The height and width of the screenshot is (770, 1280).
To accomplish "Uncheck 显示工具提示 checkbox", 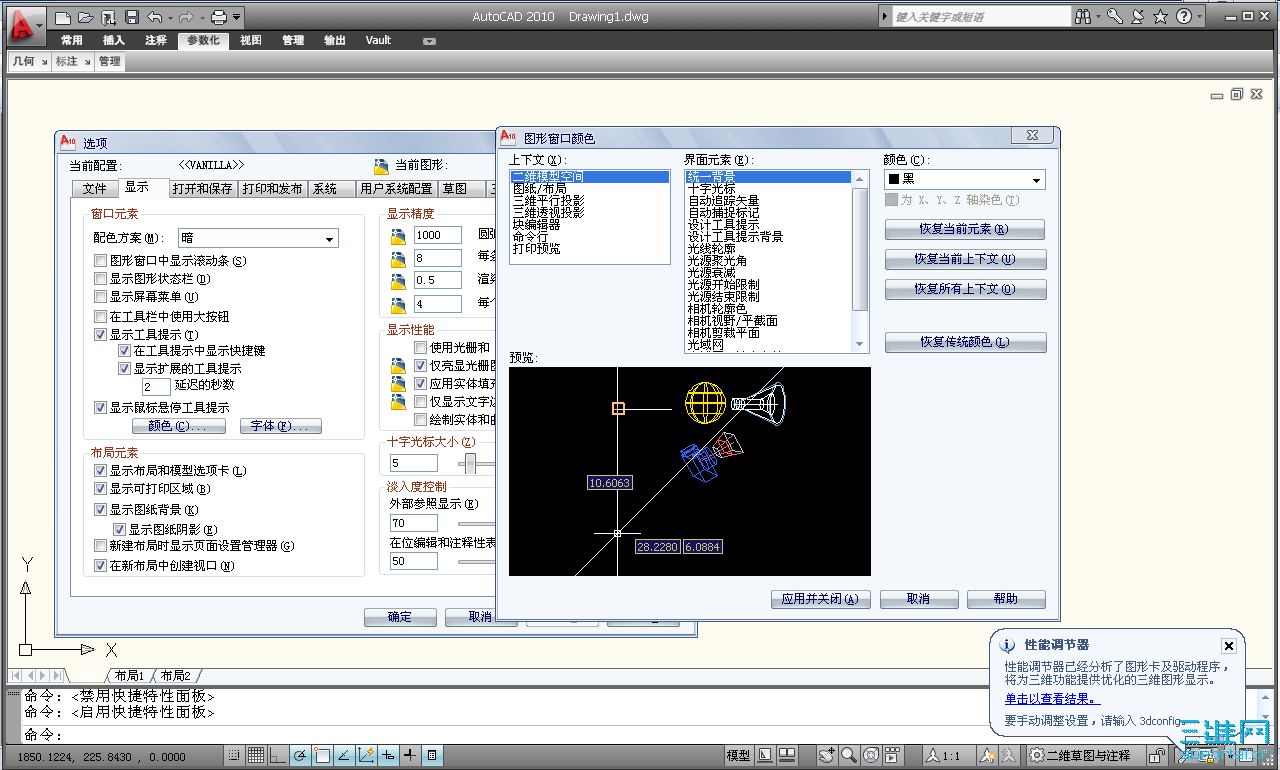I will click(100, 334).
